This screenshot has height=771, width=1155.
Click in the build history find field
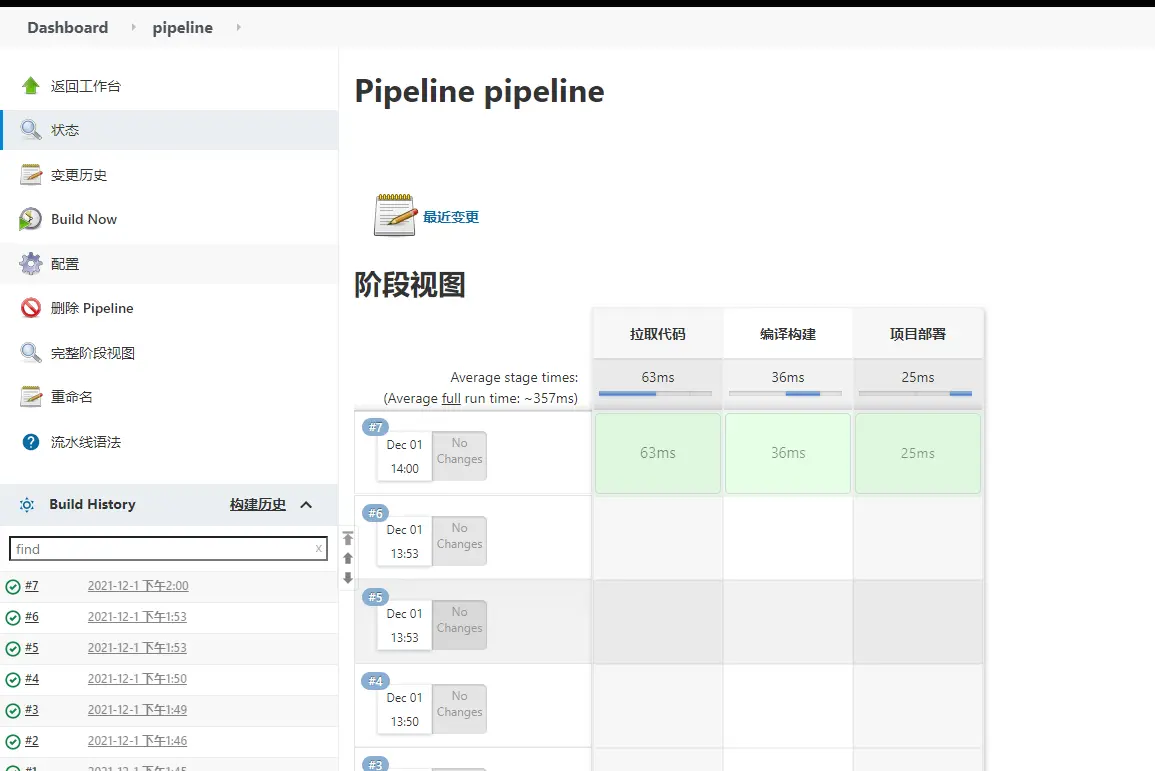160,549
